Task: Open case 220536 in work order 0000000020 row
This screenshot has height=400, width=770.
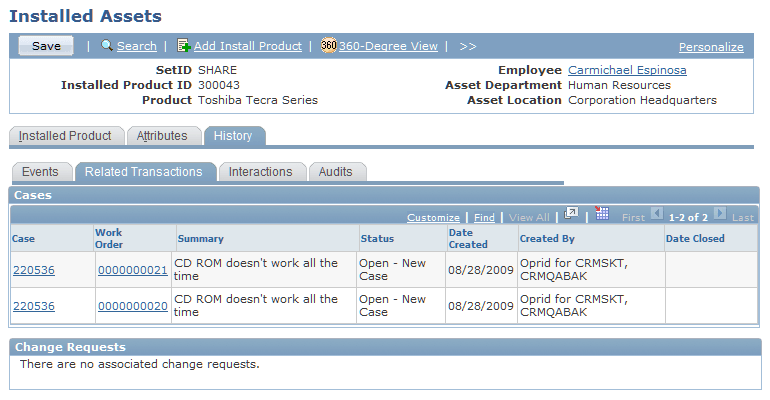Action: (34, 306)
